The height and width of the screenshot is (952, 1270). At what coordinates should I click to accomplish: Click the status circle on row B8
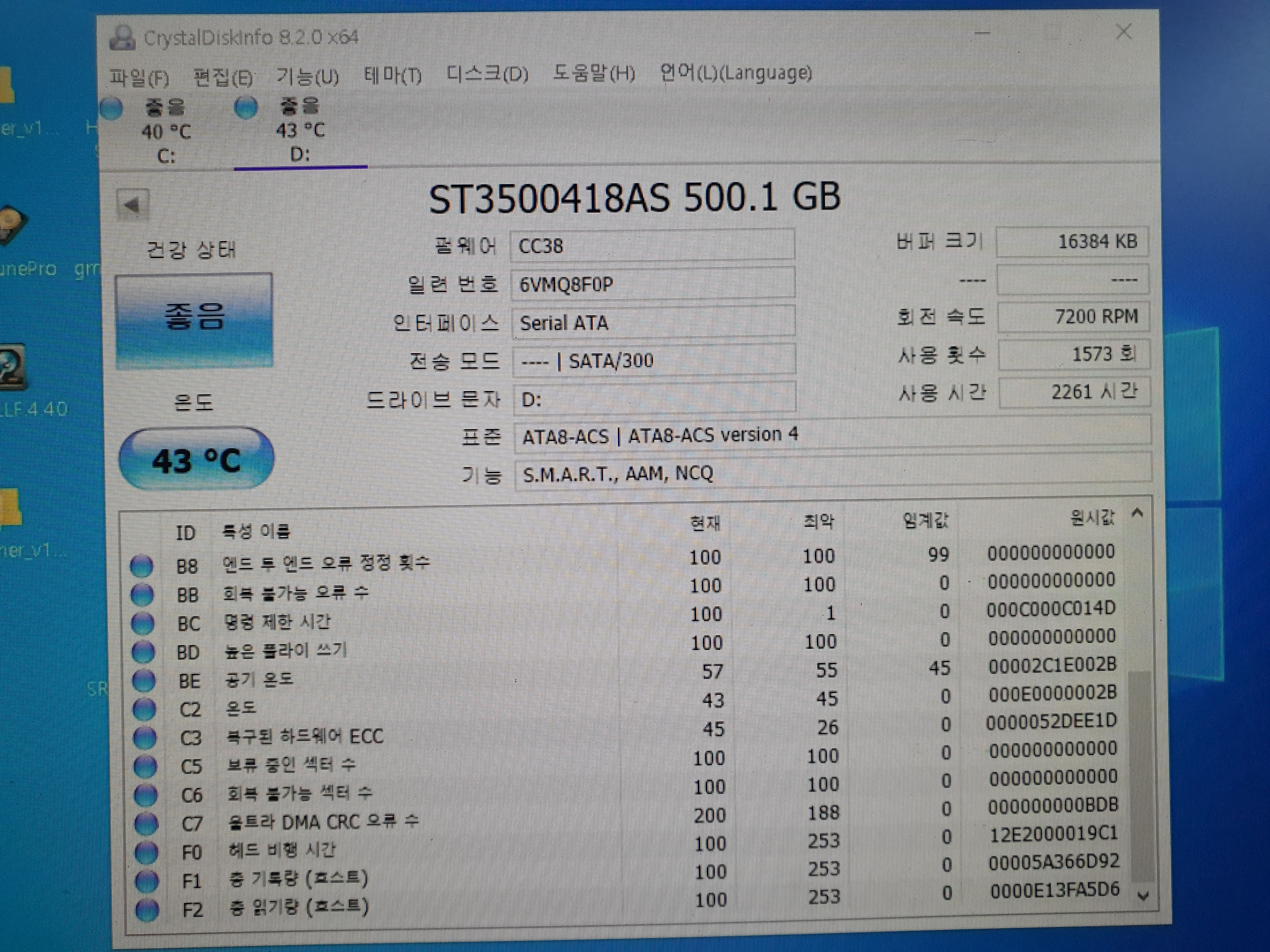point(141,566)
